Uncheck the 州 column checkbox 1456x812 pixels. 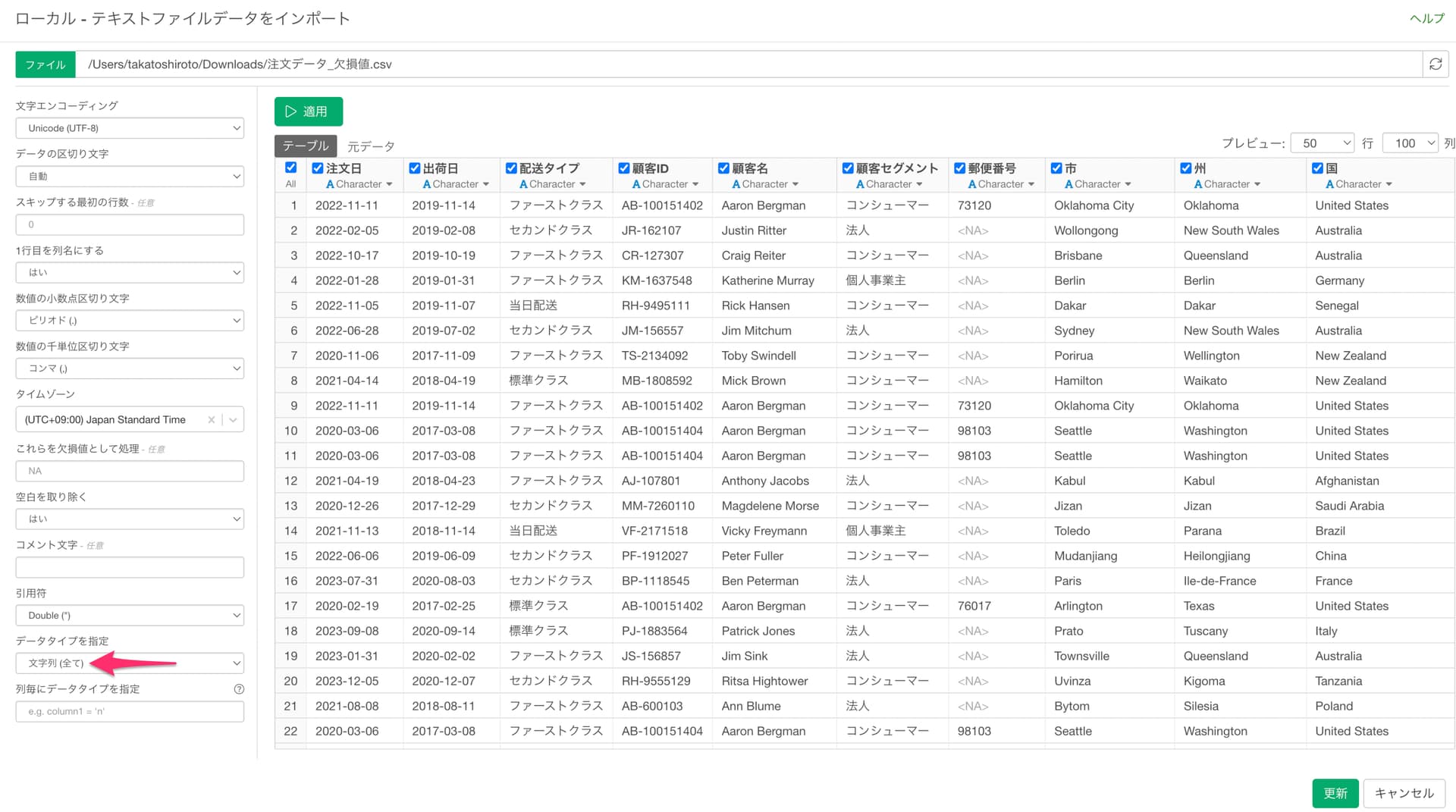[1186, 168]
